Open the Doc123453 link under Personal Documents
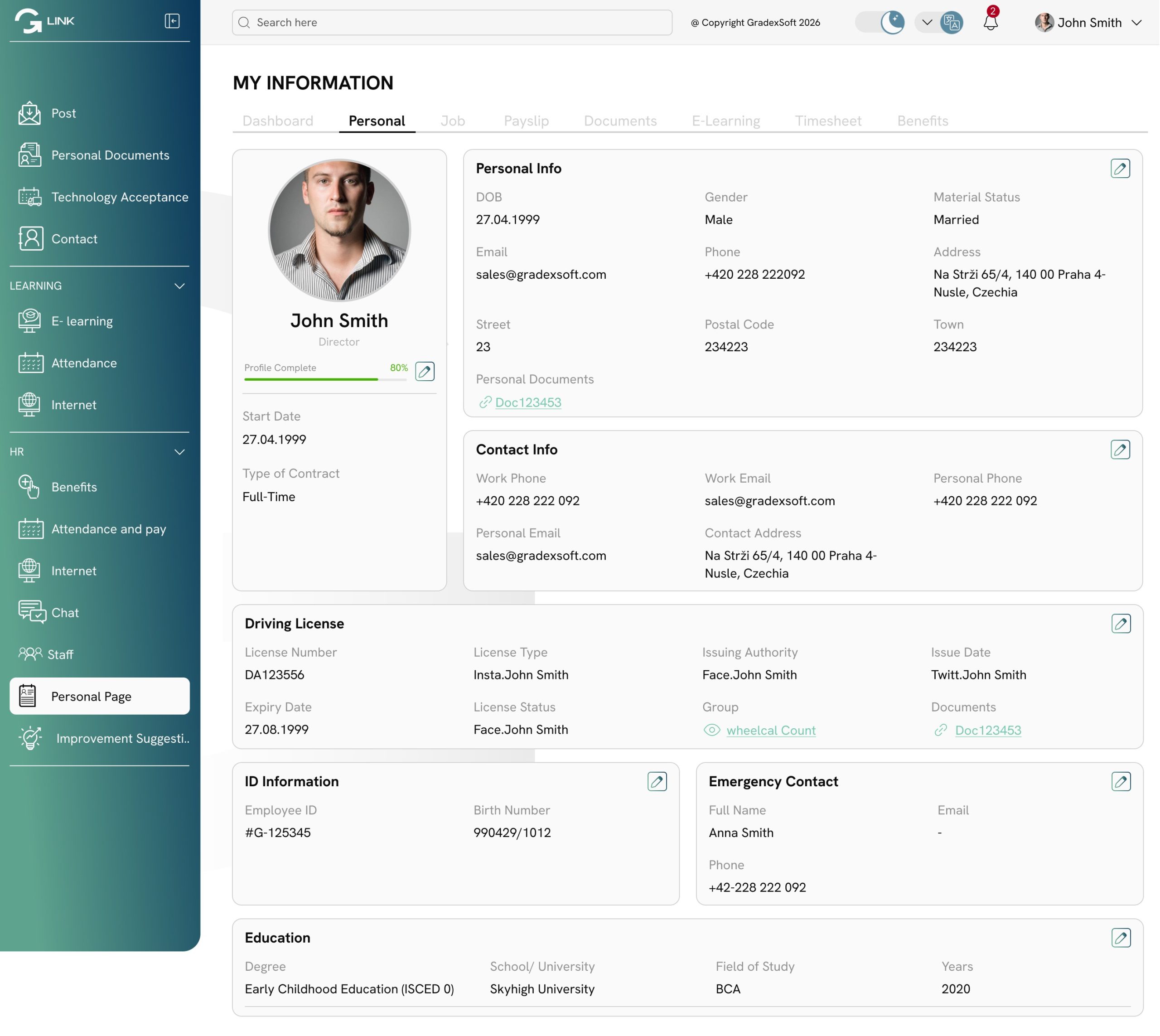 527,402
